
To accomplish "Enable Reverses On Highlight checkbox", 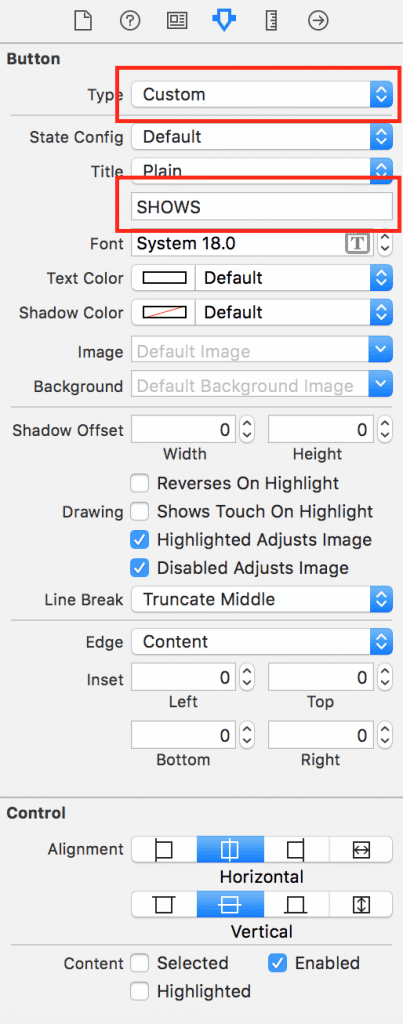I will point(139,483).
